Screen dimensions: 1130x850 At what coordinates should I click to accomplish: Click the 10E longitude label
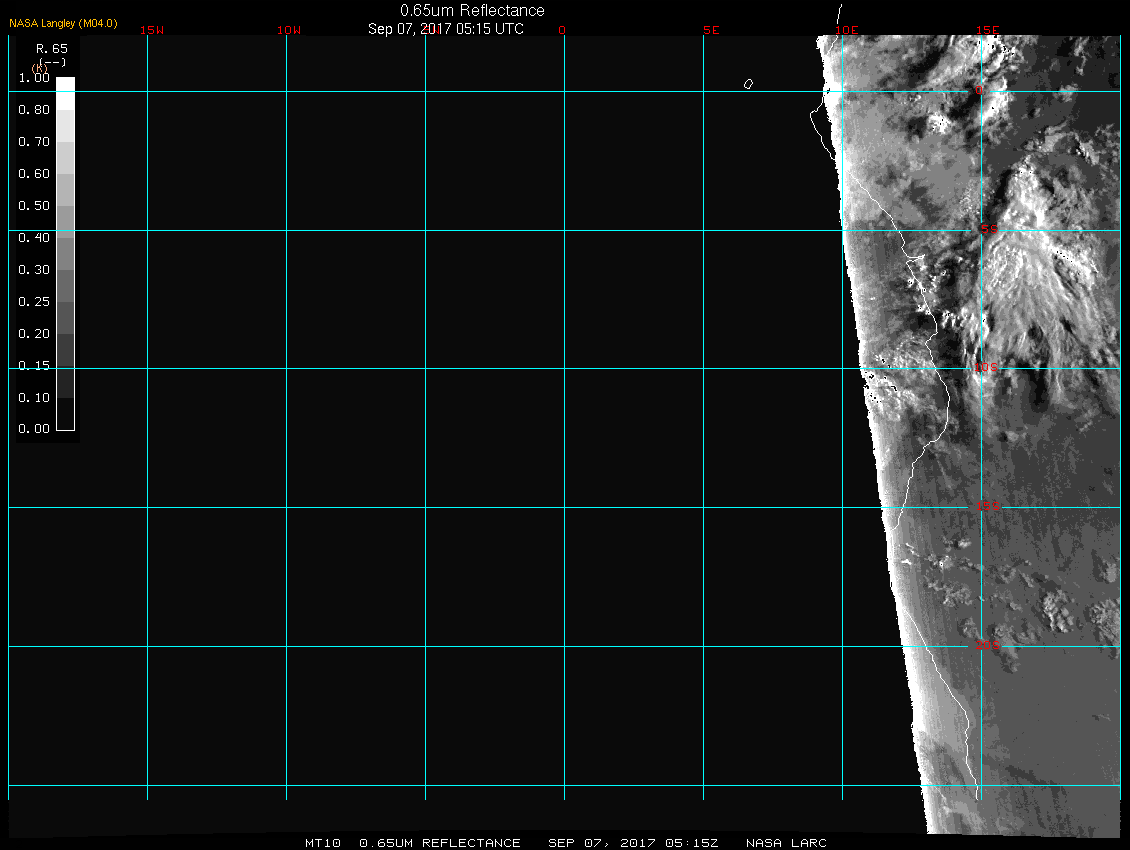point(847,30)
